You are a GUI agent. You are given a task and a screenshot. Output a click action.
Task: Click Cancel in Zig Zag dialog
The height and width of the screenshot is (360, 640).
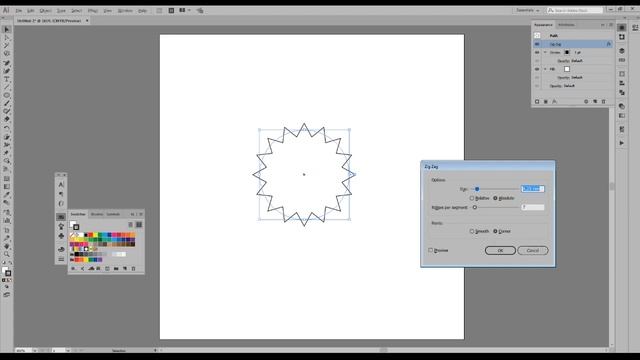tap(533, 250)
